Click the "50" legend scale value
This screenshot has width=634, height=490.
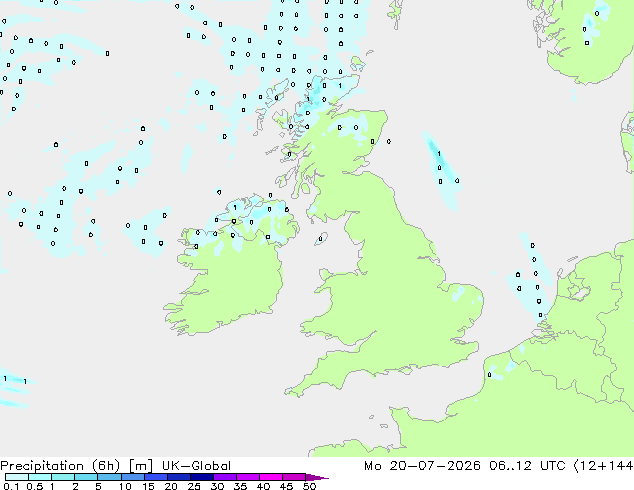[309, 486]
